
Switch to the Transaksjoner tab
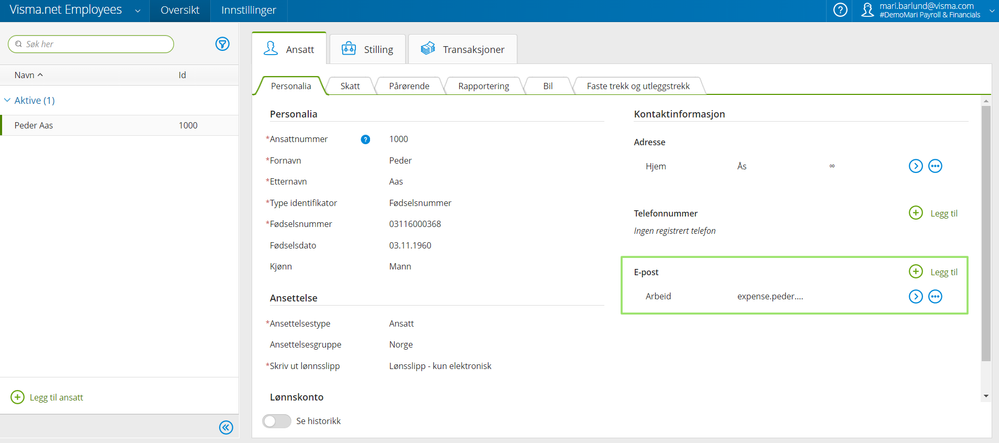tap(463, 49)
